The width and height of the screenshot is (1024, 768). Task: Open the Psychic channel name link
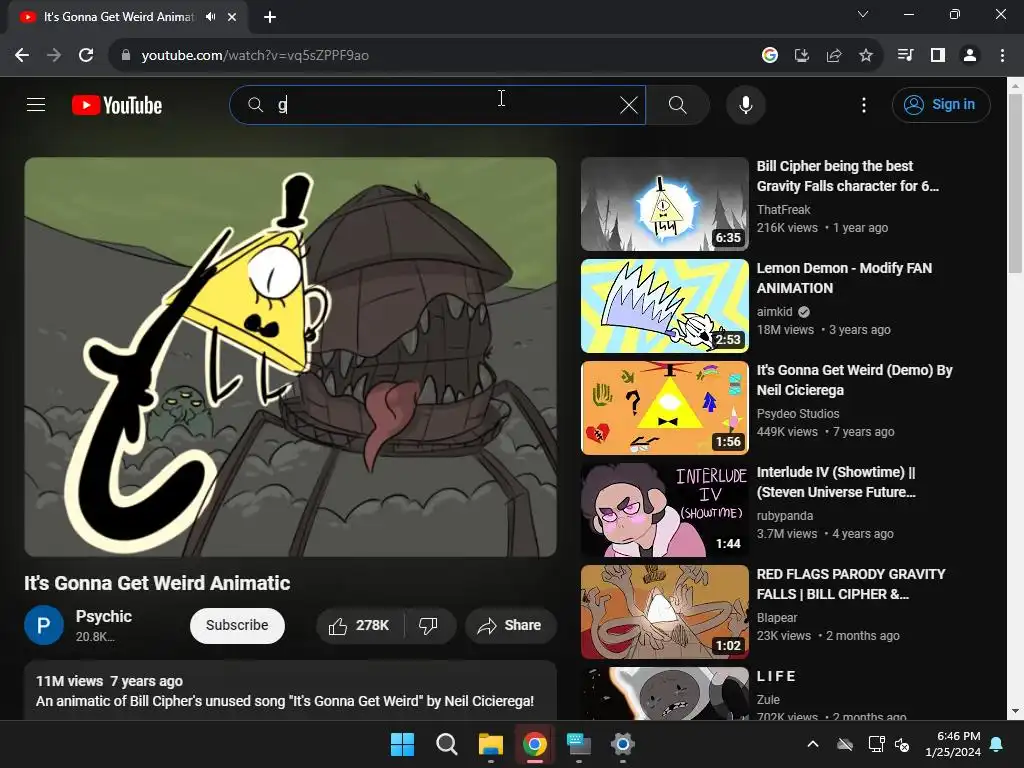[104, 616]
